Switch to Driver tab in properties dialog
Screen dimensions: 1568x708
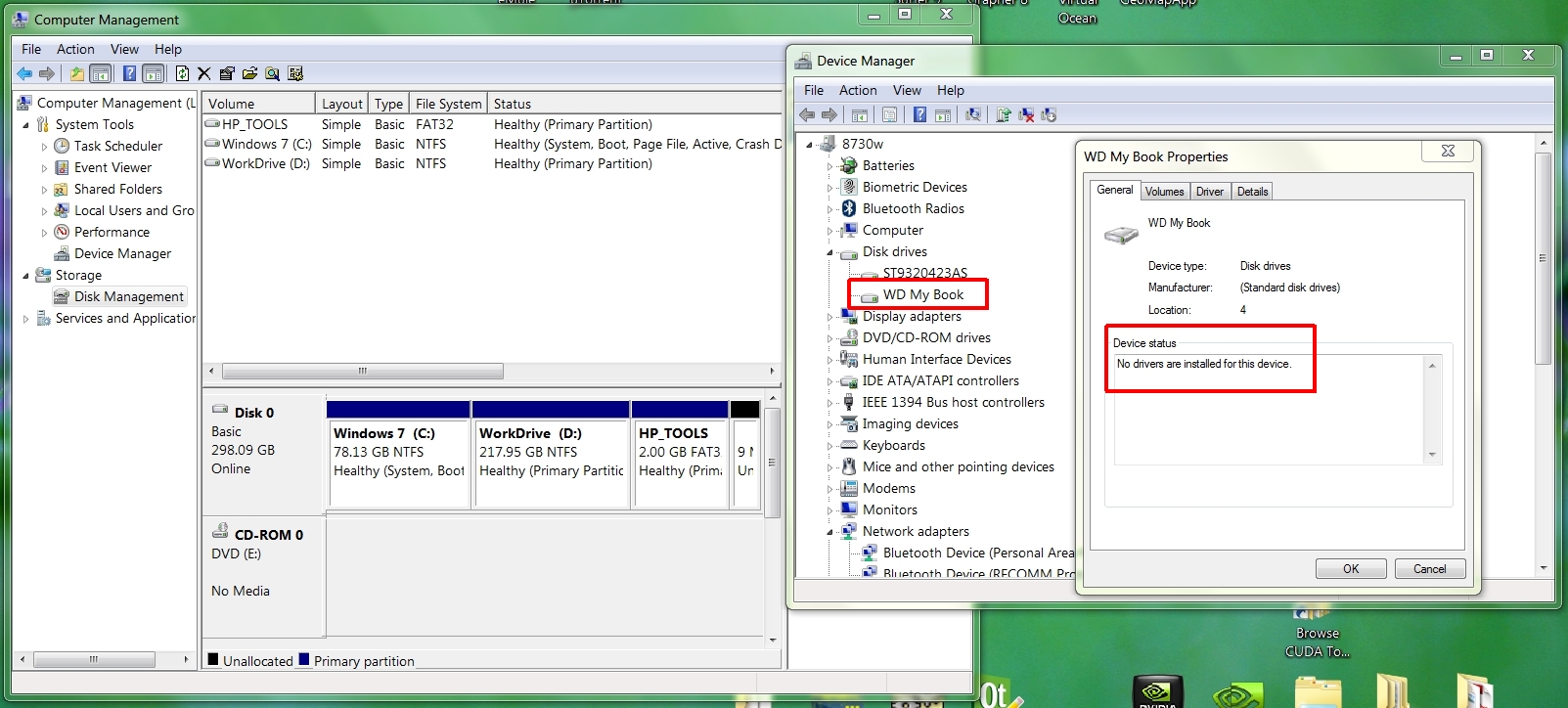coord(1209,192)
